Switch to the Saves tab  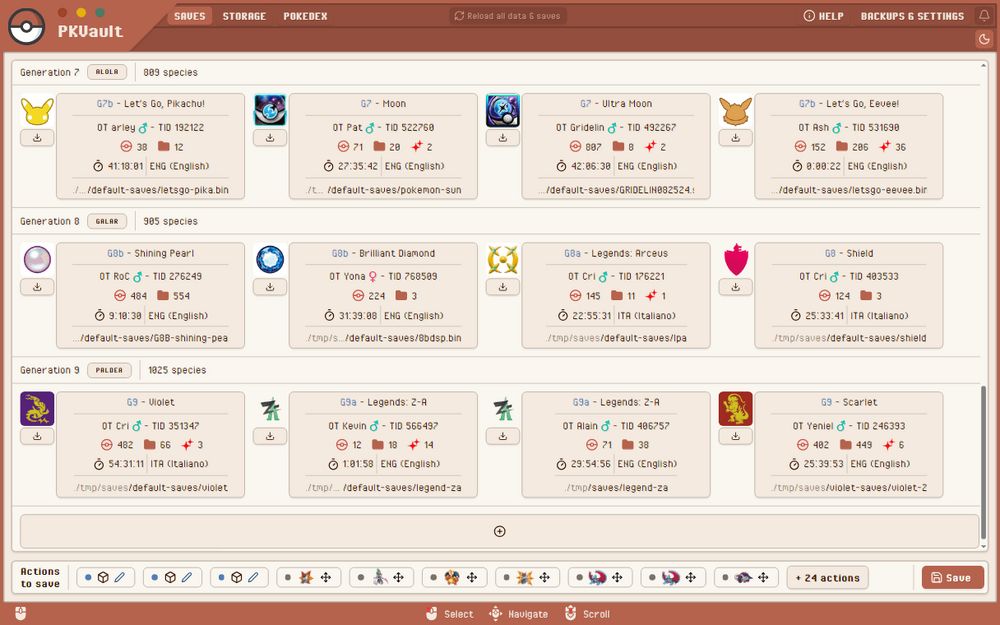coord(190,16)
